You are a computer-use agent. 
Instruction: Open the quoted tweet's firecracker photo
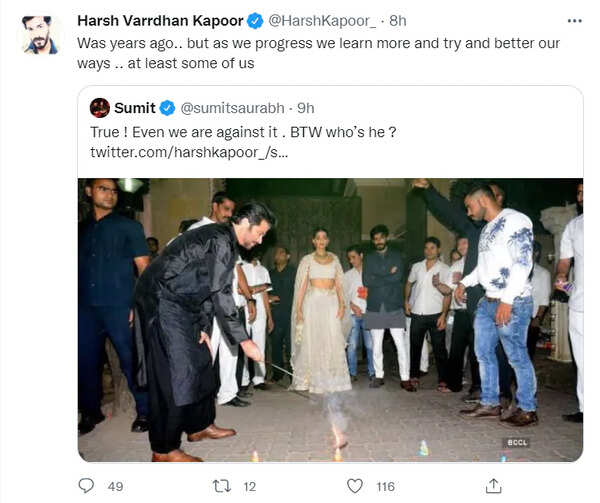click(x=330, y=320)
